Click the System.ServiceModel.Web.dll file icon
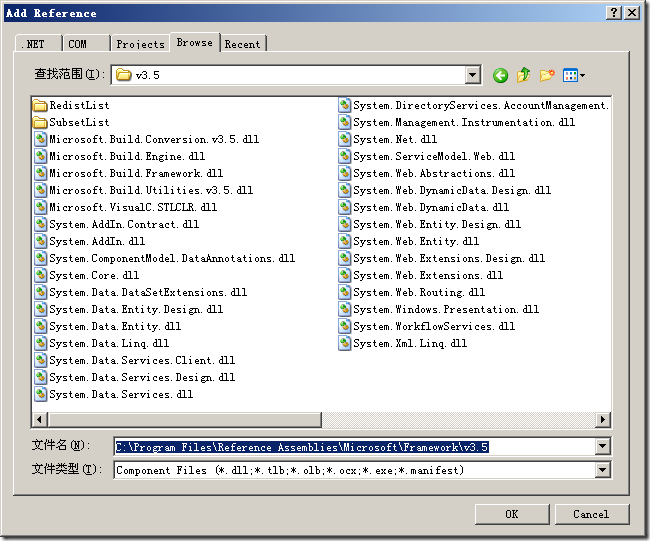The width and height of the screenshot is (650, 541). pyautogui.click(x=344, y=156)
